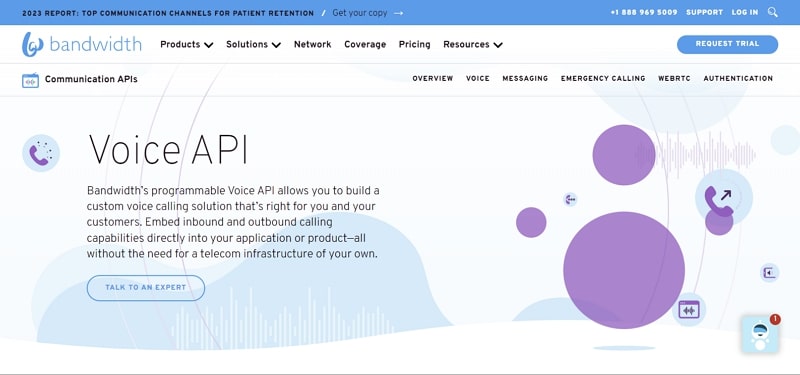Click the audio waveform window icon
This screenshot has height=375, width=800.
click(689, 309)
